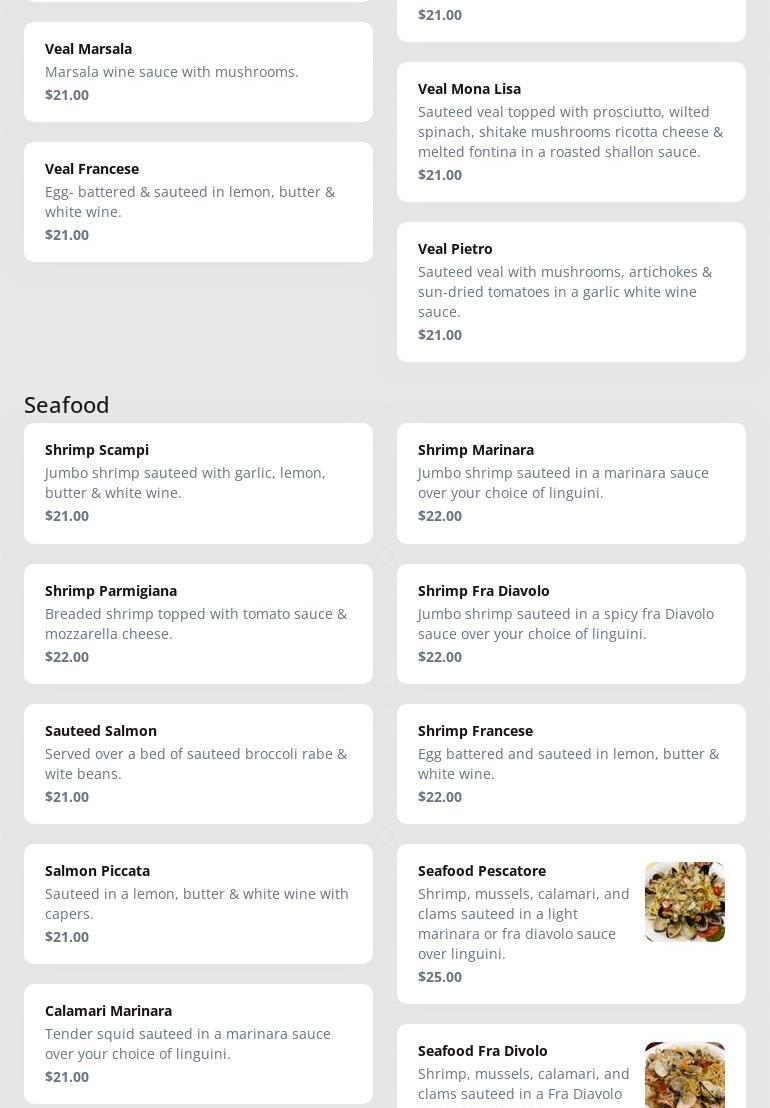Open the Sauteed Salmon item
The height and width of the screenshot is (1108, 770).
[198, 764]
